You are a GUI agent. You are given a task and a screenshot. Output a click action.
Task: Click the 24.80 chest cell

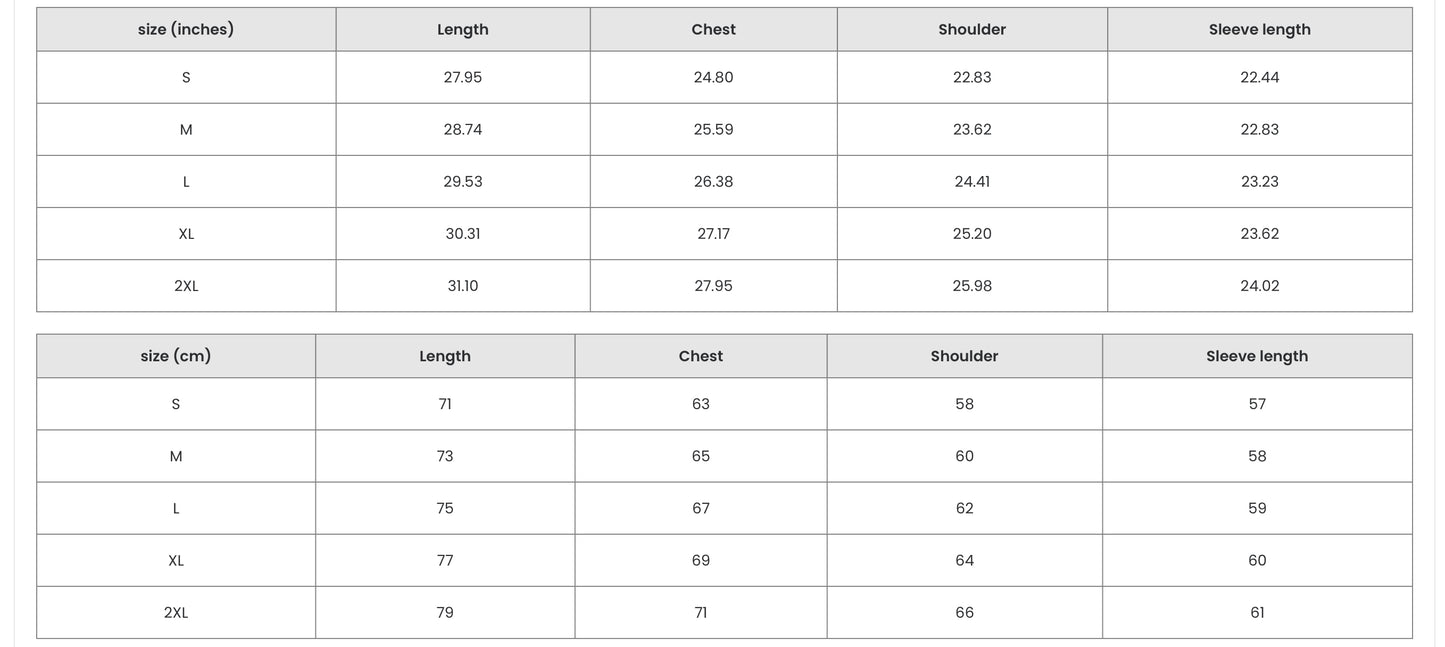point(713,78)
